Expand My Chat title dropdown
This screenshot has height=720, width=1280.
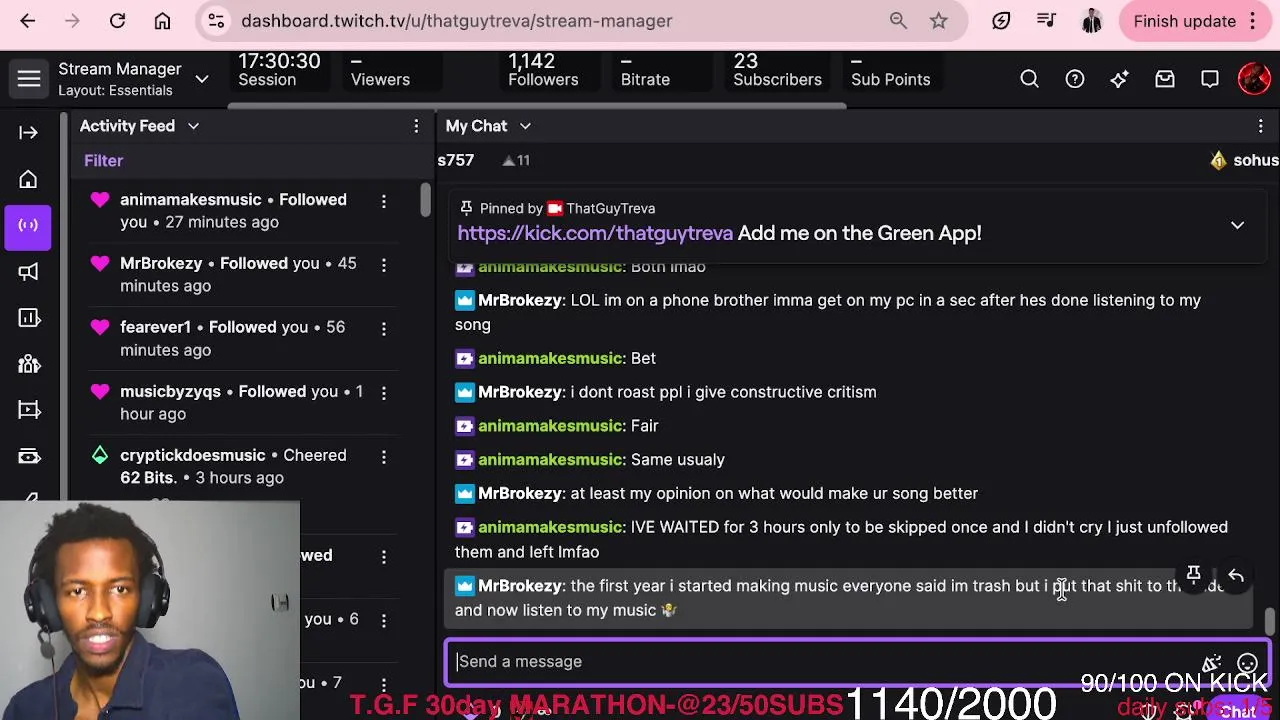click(524, 126)
